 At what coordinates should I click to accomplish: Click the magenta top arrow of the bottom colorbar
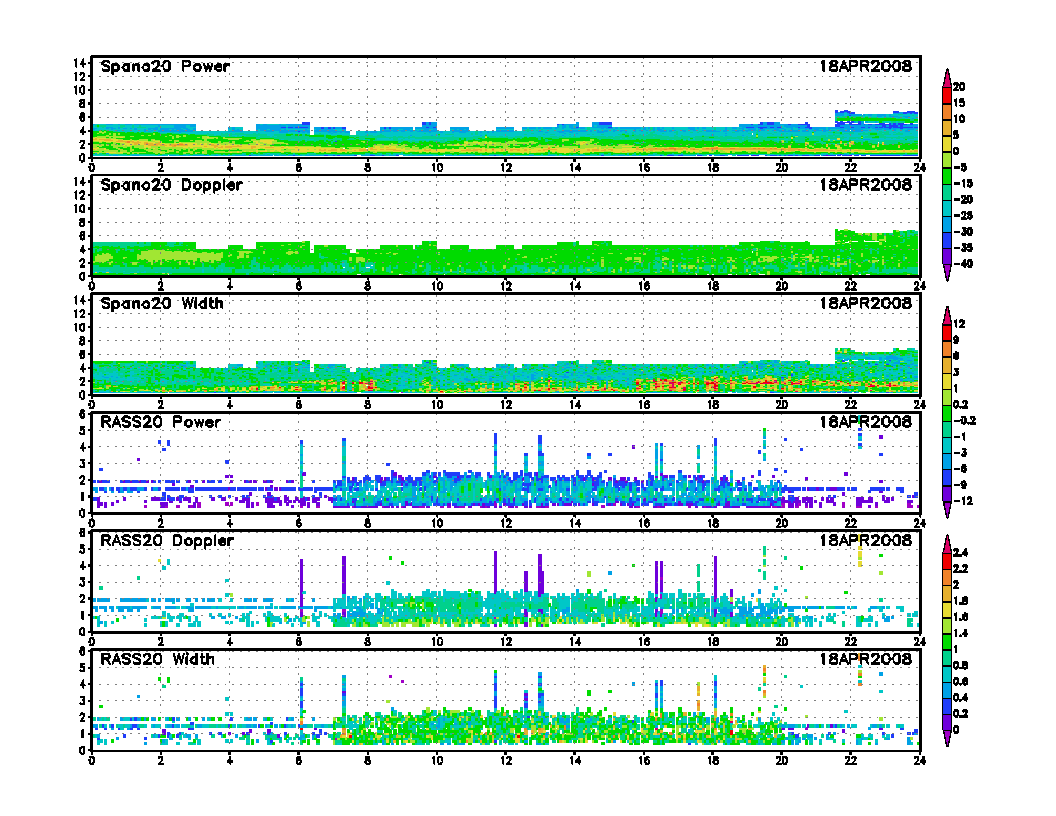click(947, 544)
